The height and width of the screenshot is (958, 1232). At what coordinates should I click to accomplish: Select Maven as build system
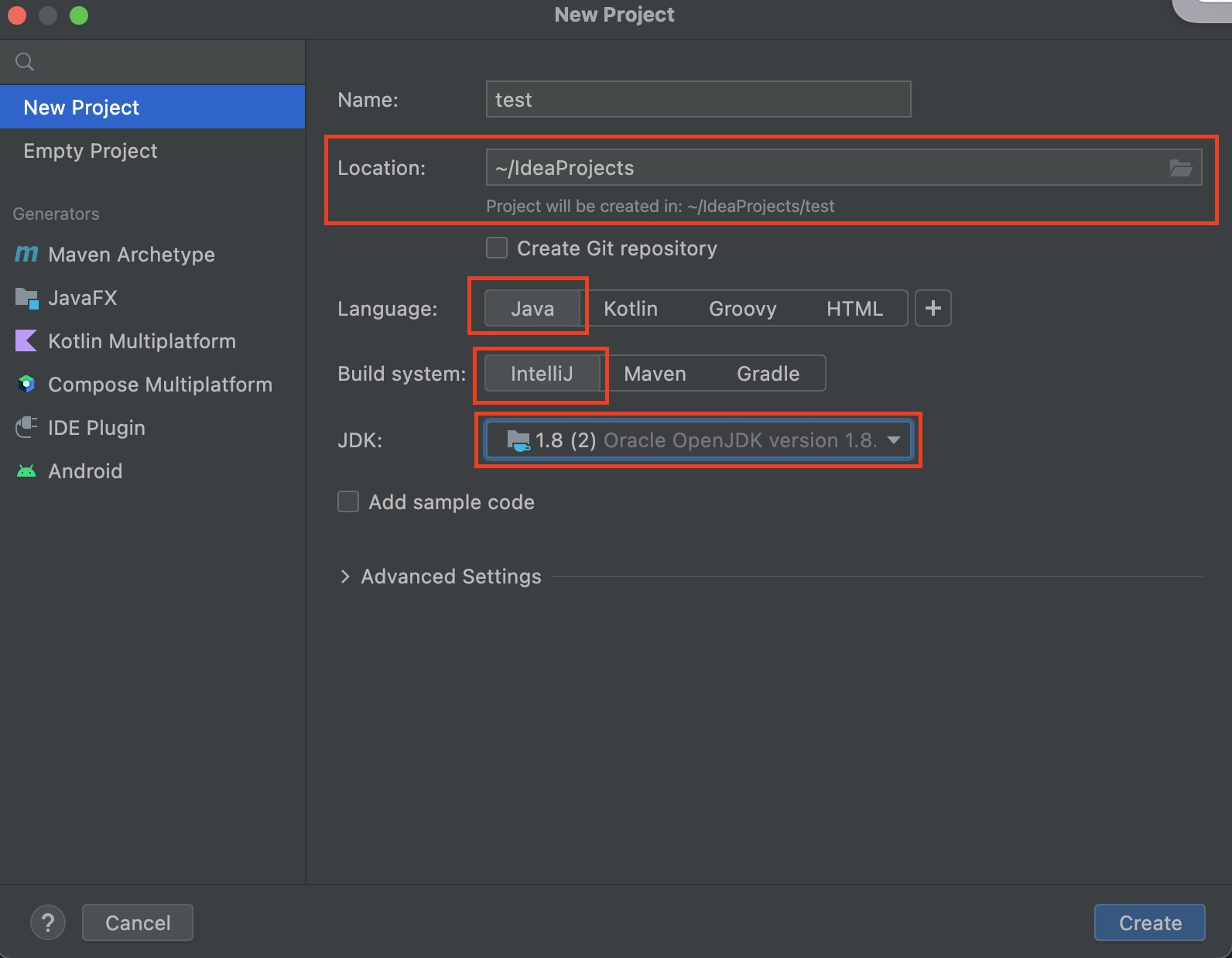pyautogui.click(x=655, y=374)
